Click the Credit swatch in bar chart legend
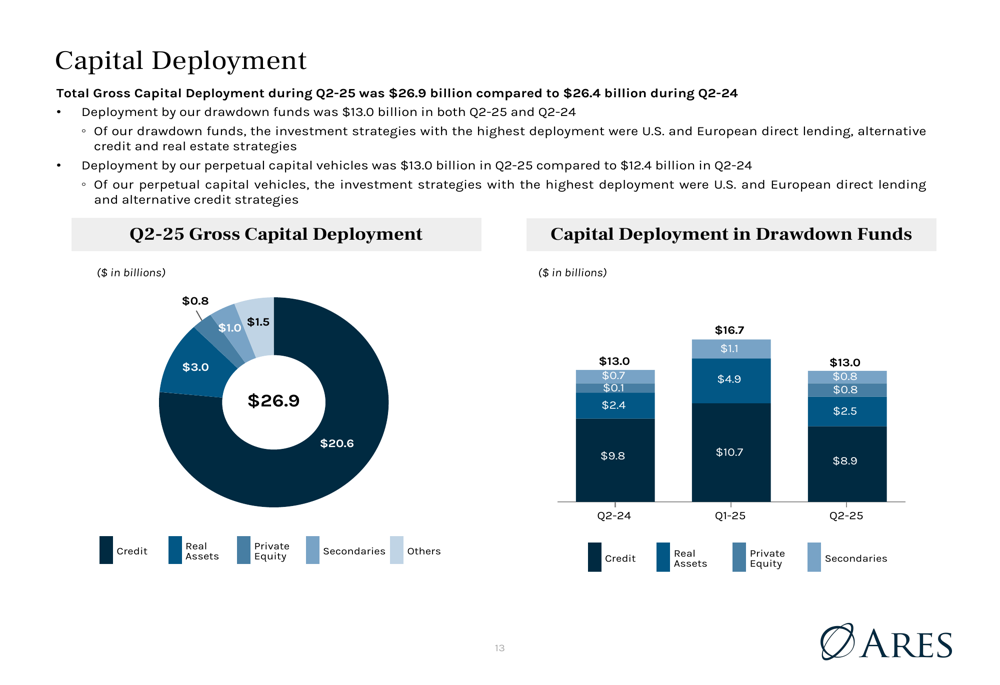Viewport: 1000px width, 685px height. [x=594, y=557]
